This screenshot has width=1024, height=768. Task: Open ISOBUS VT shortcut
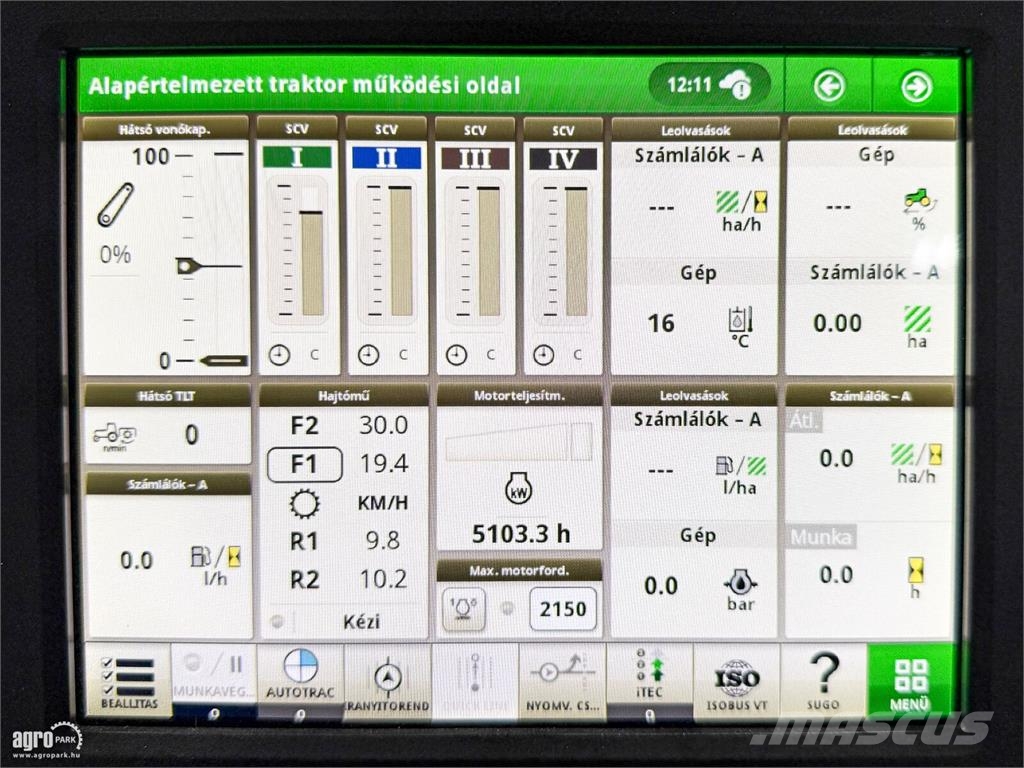(737, 682)
